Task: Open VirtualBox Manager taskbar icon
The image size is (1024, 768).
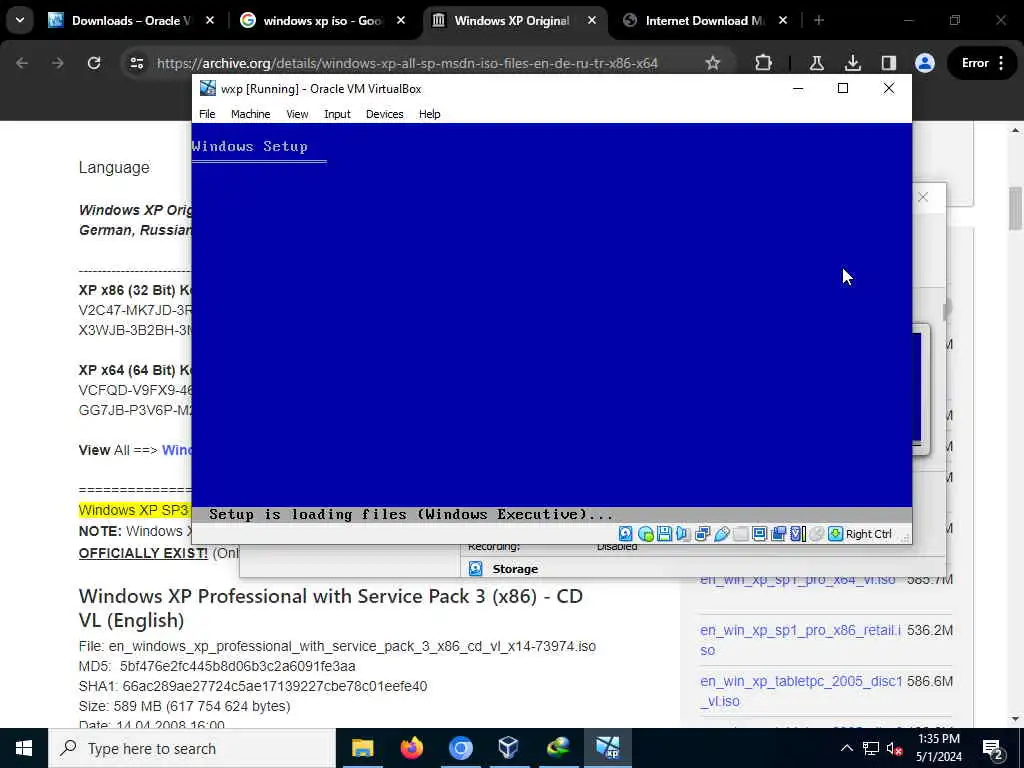Action: pos(509,748)
